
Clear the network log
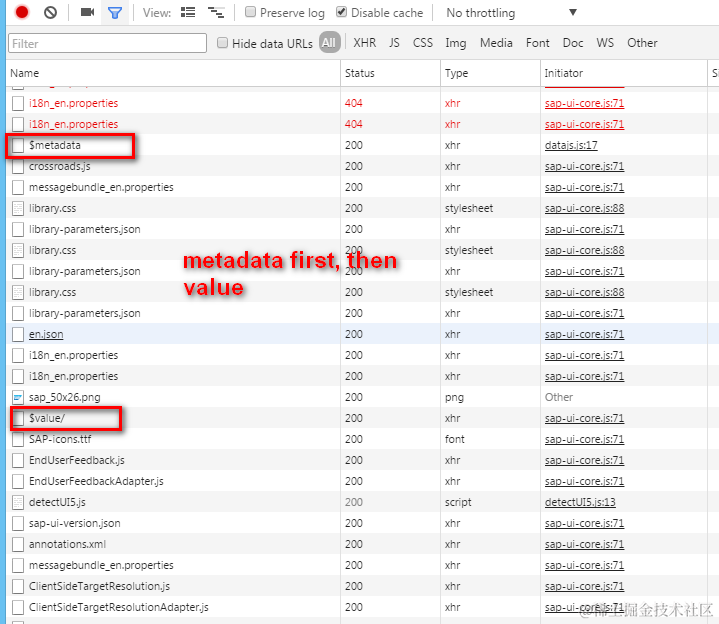(x=50, y=12)
